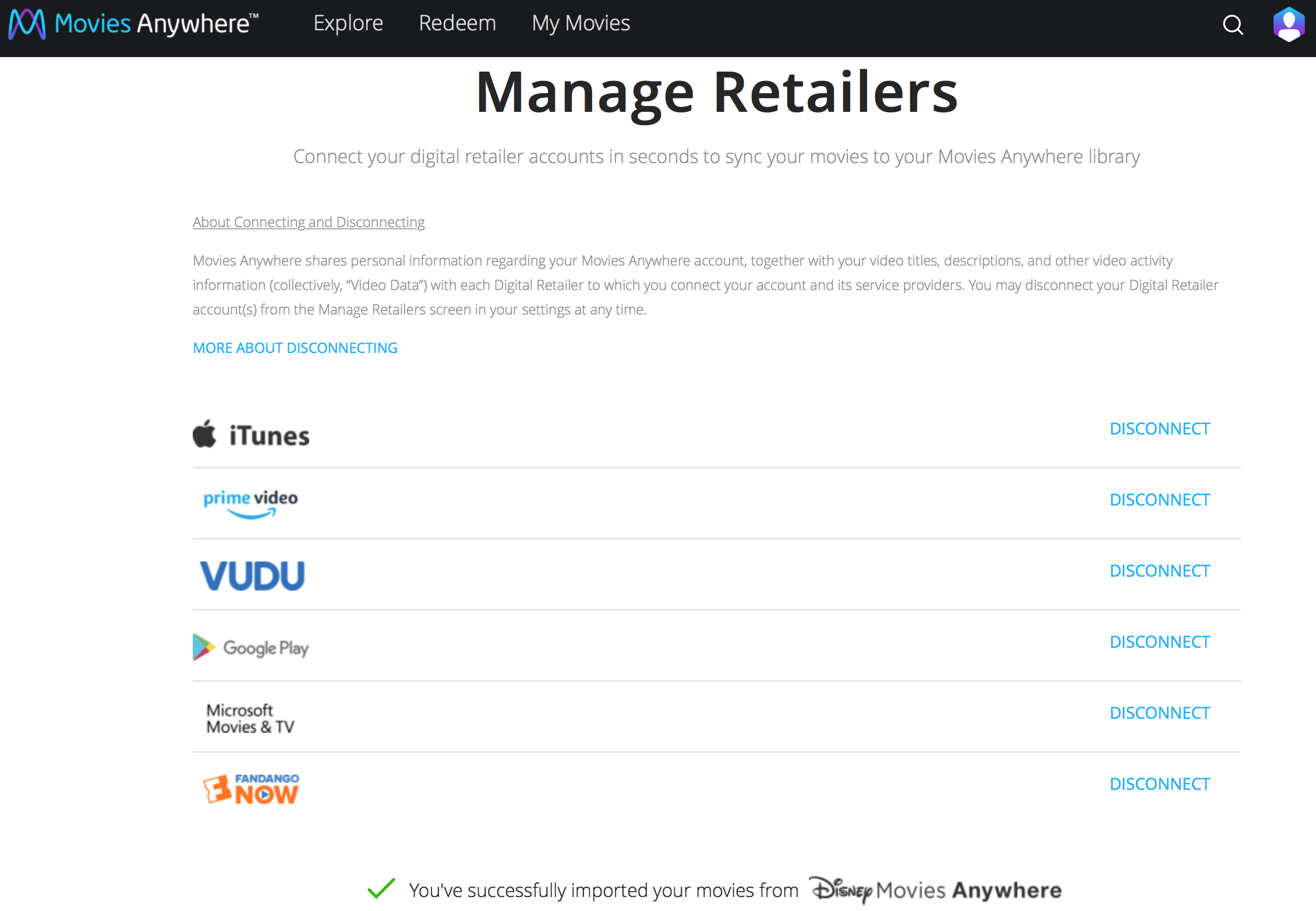The image size is (1316, 911).
Task: Open My Movies in the navigation
Action: tap(581, 23)
